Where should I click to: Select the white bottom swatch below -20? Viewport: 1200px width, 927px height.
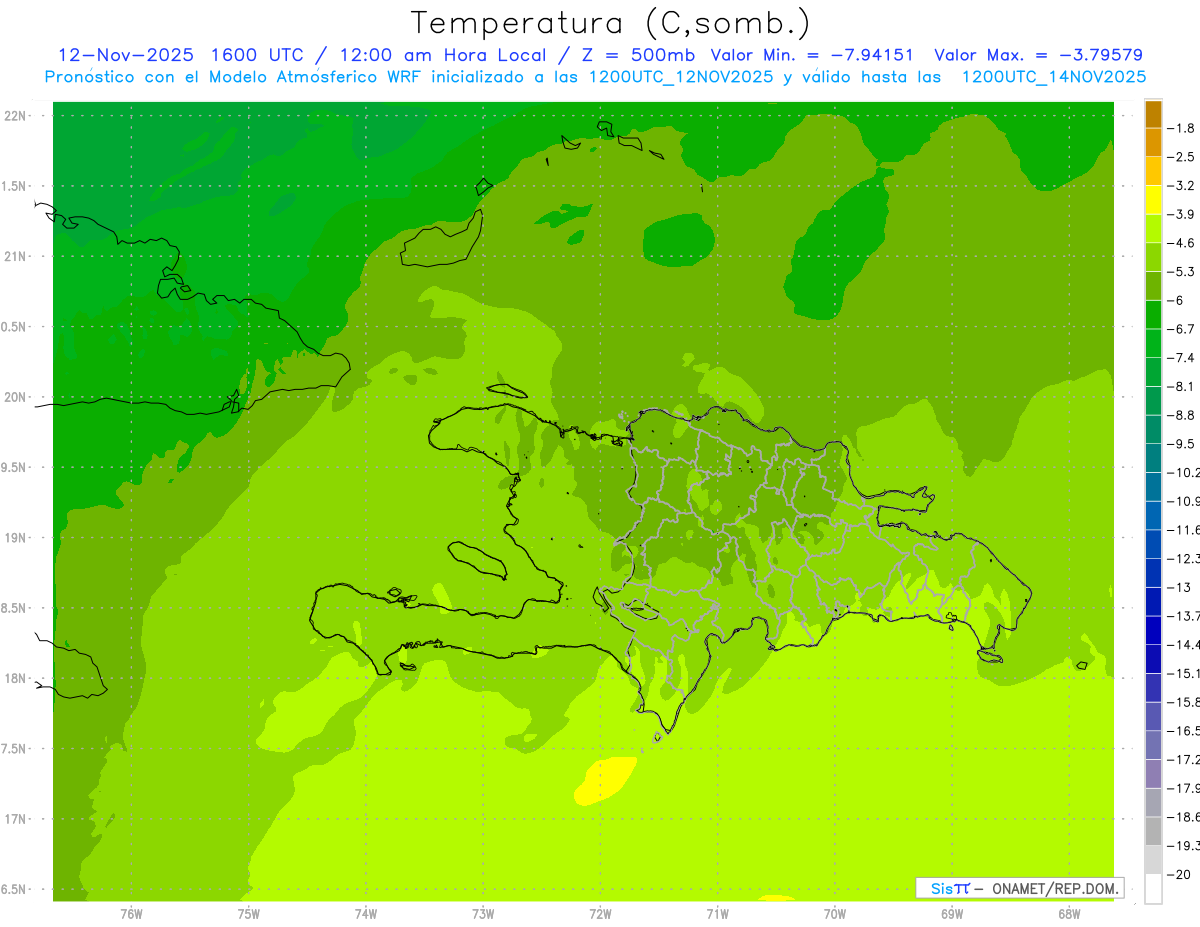click(x=1153, y=889)
